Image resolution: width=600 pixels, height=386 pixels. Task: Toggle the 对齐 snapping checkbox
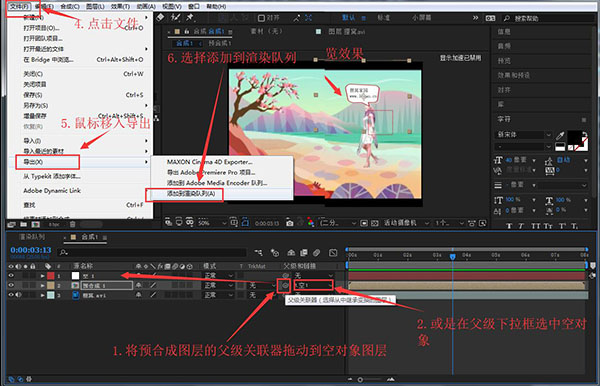(261, 18)
